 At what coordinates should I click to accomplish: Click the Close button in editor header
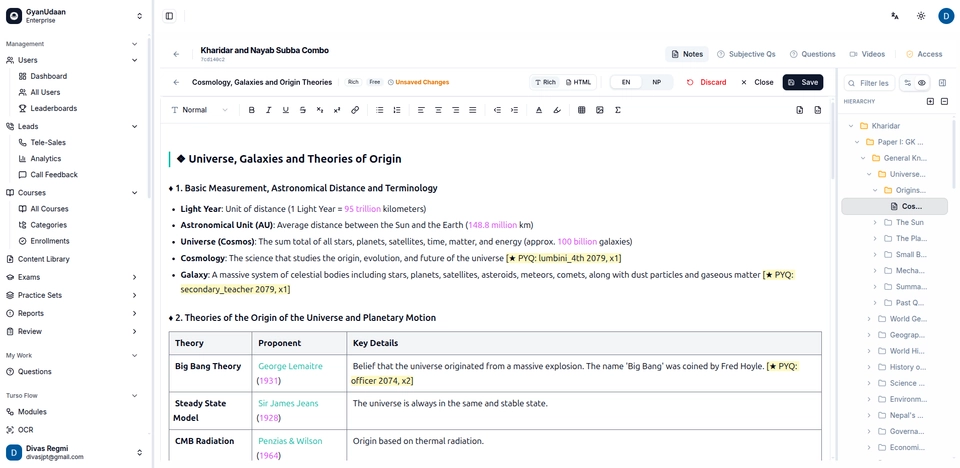point(757,82)
